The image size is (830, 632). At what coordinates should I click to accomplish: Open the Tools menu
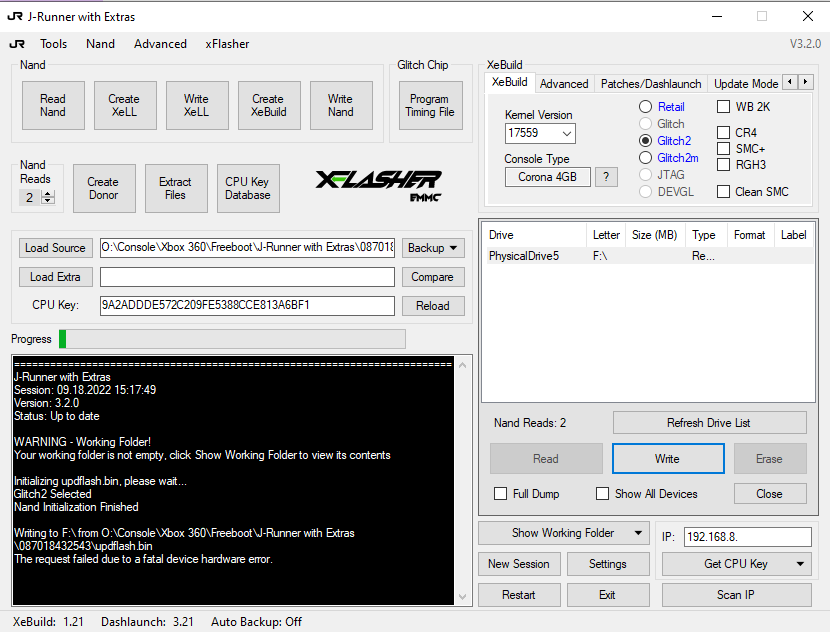coord(53,44)
